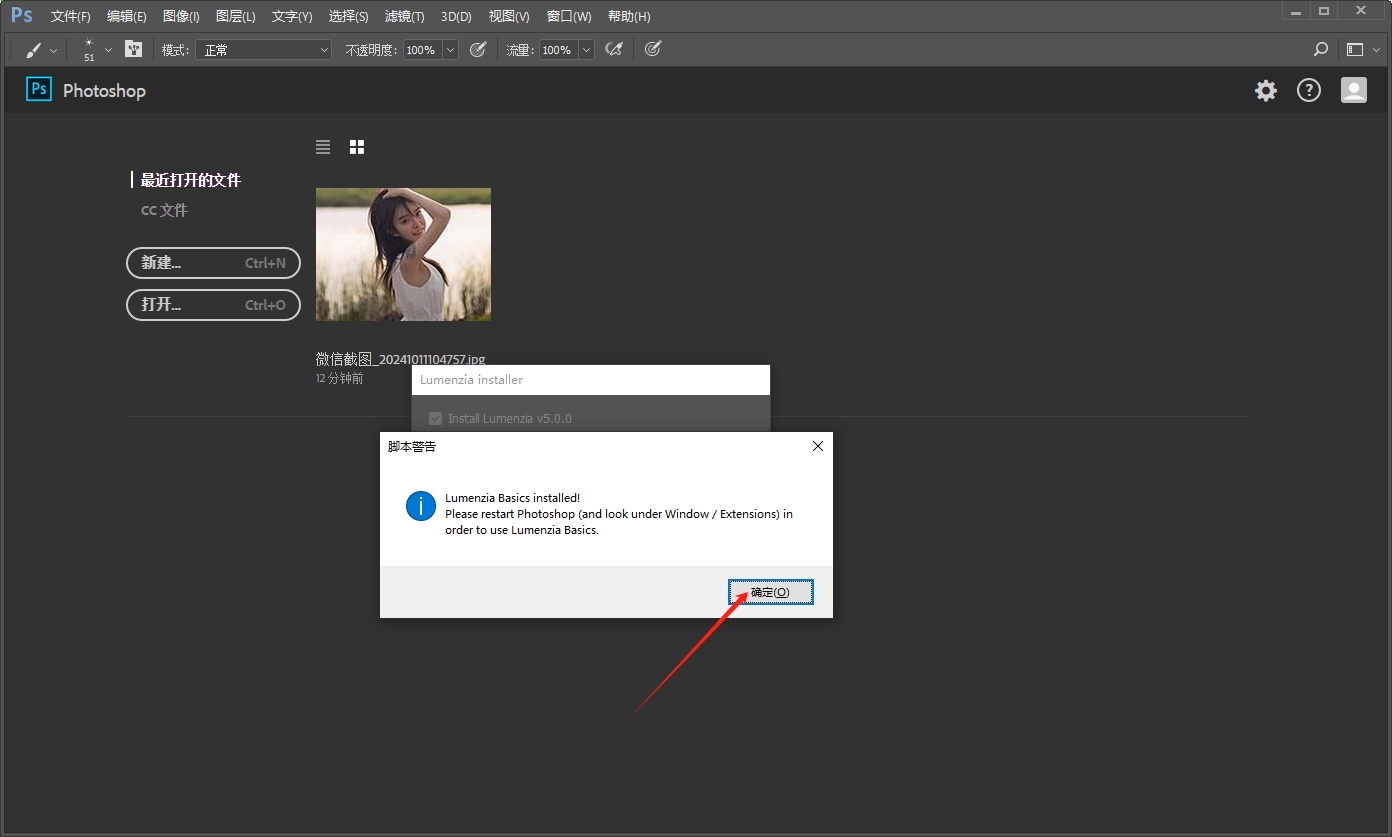Viewport: 1392px width, 837px height.
Task: Open the 文件(F) menu
Action: point(70,16)
